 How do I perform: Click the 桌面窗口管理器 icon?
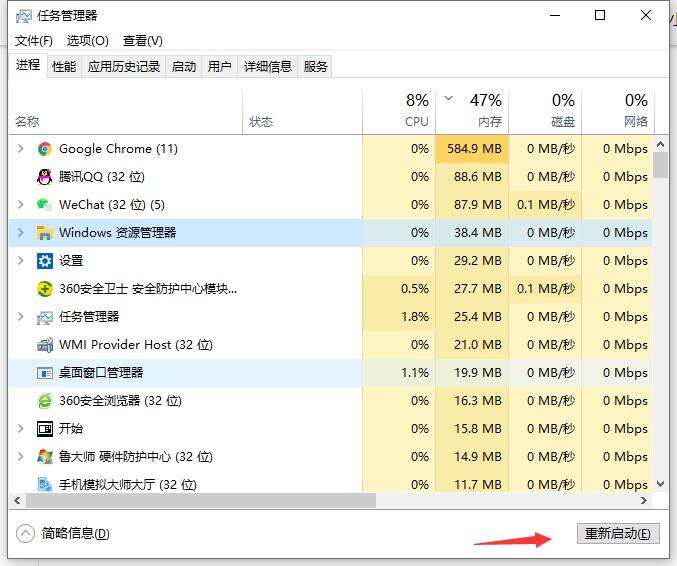coord(44,373)
